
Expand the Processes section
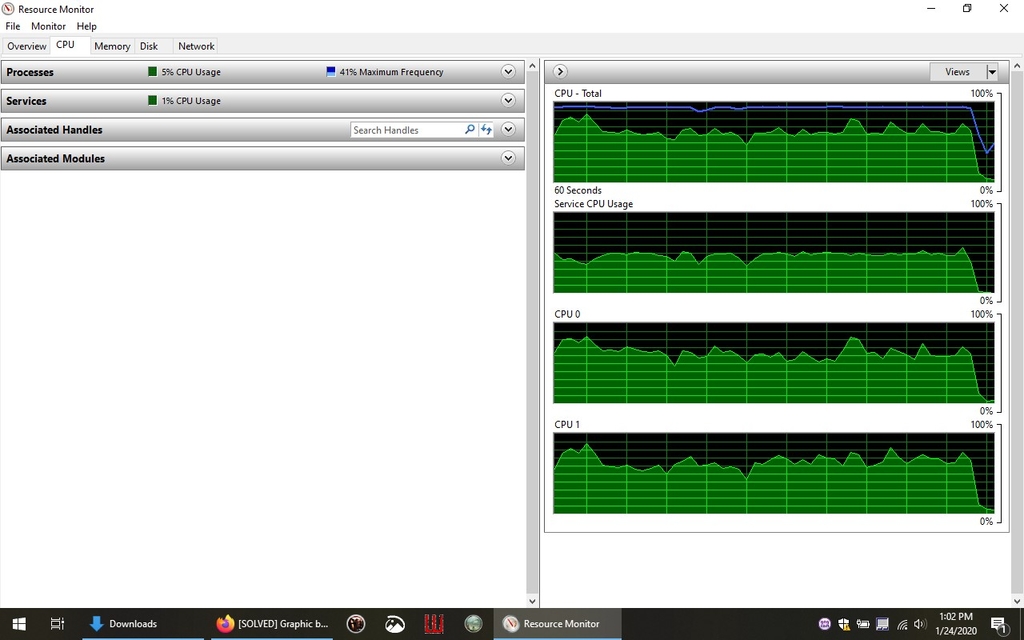508,72
